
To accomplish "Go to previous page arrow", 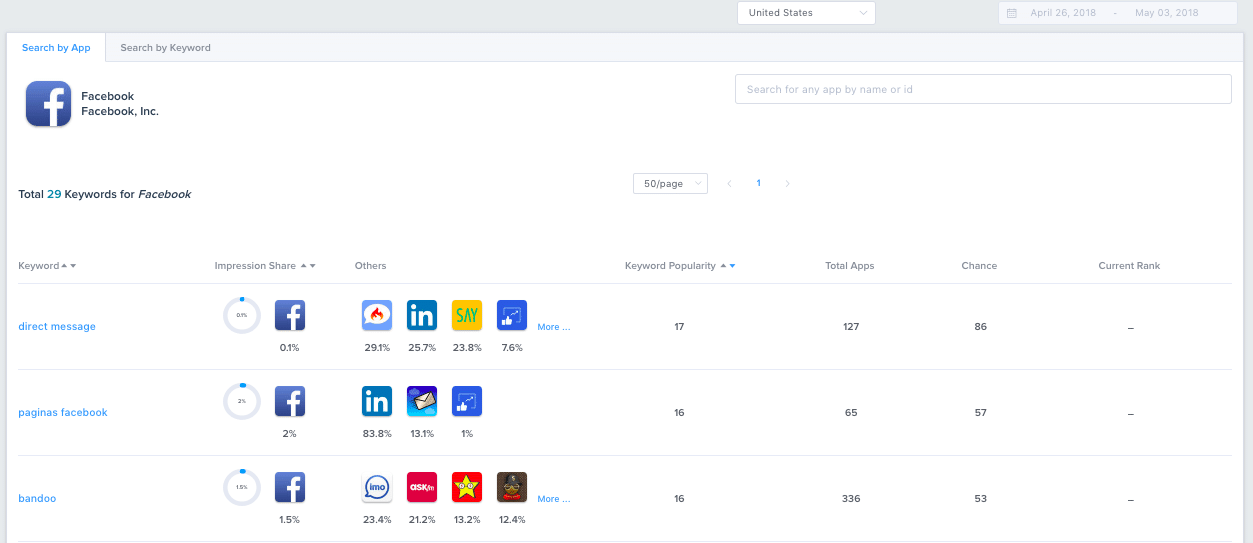I will tap(730, 184).
